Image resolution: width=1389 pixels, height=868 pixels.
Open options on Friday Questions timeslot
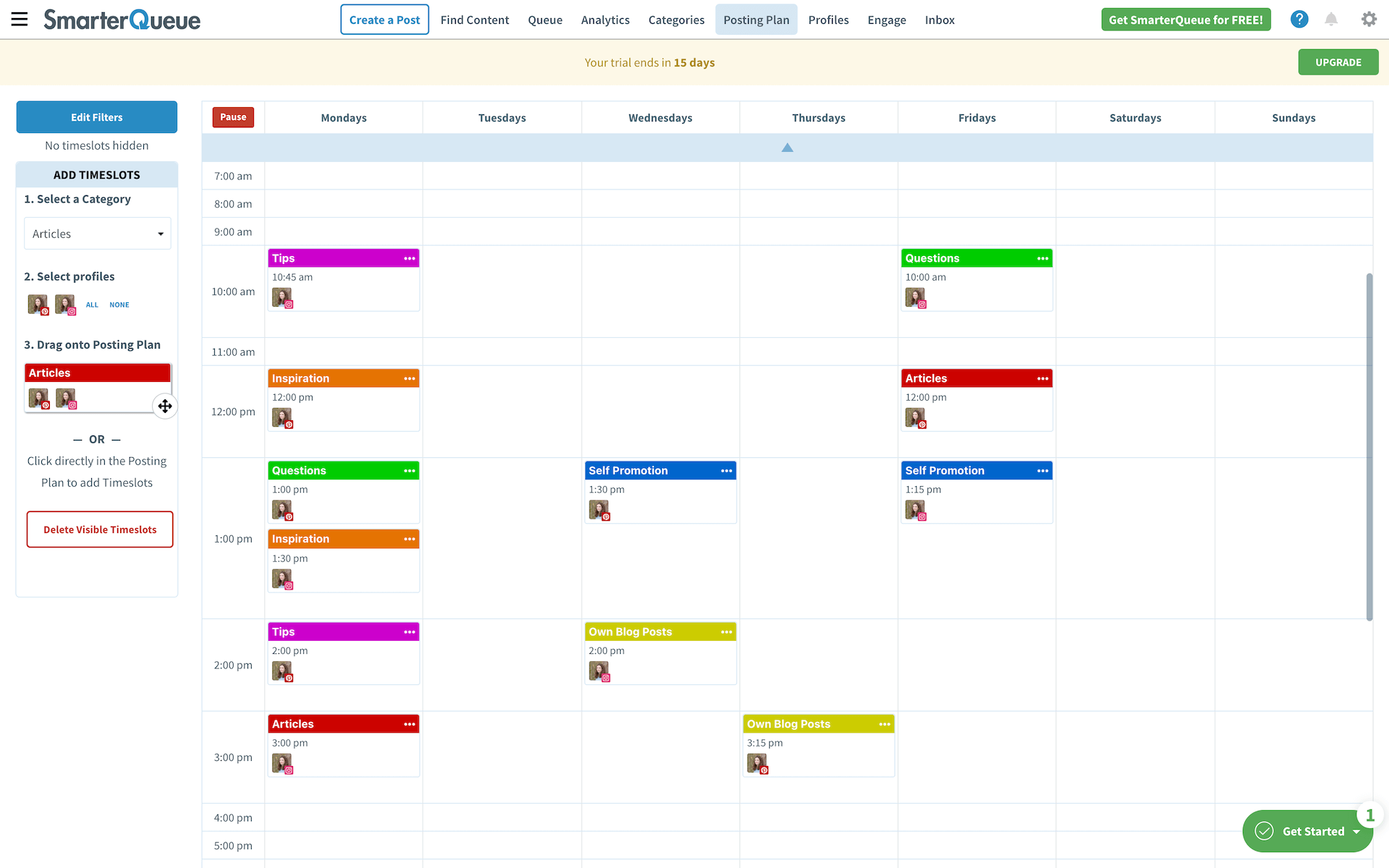coord(1042,258)
